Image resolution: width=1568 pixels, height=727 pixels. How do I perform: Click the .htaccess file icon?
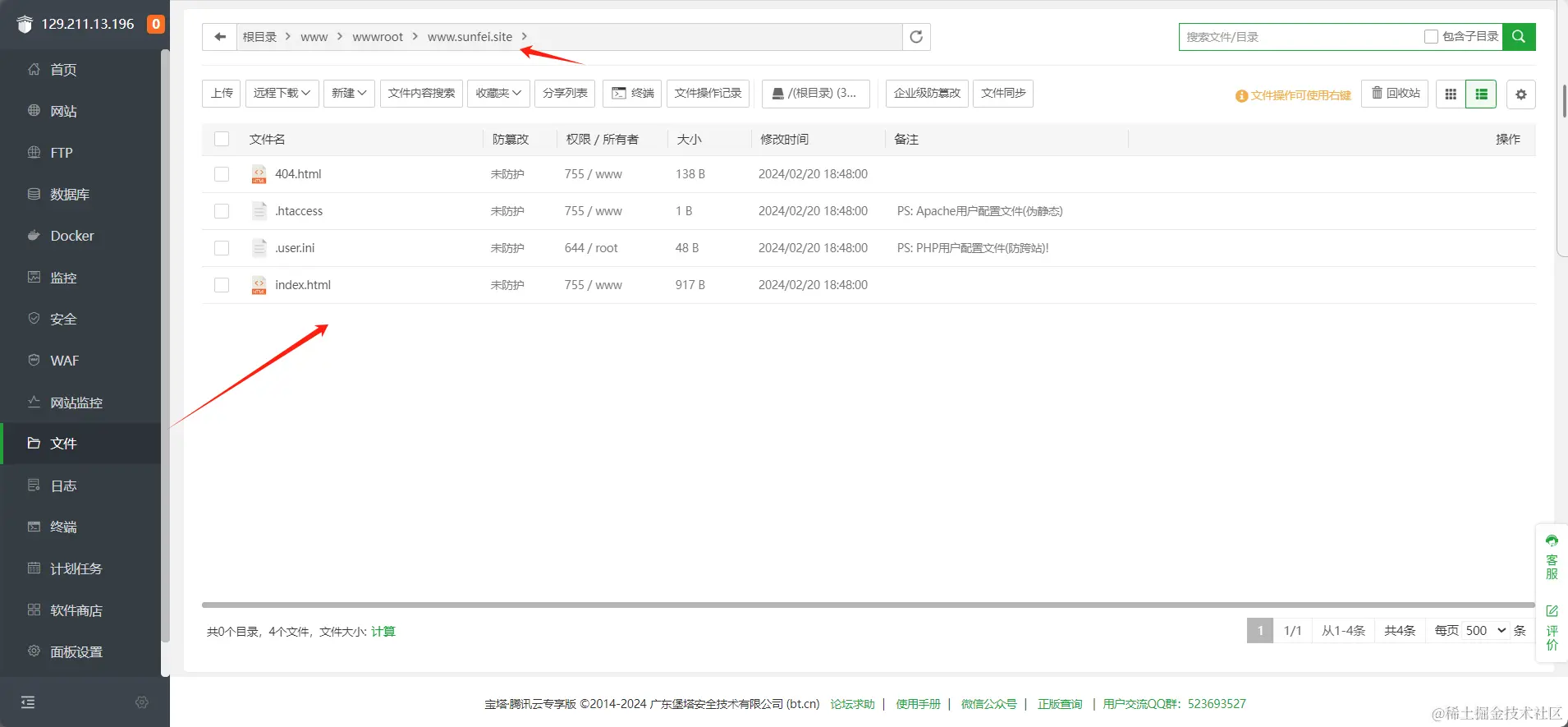click(259, 211)
